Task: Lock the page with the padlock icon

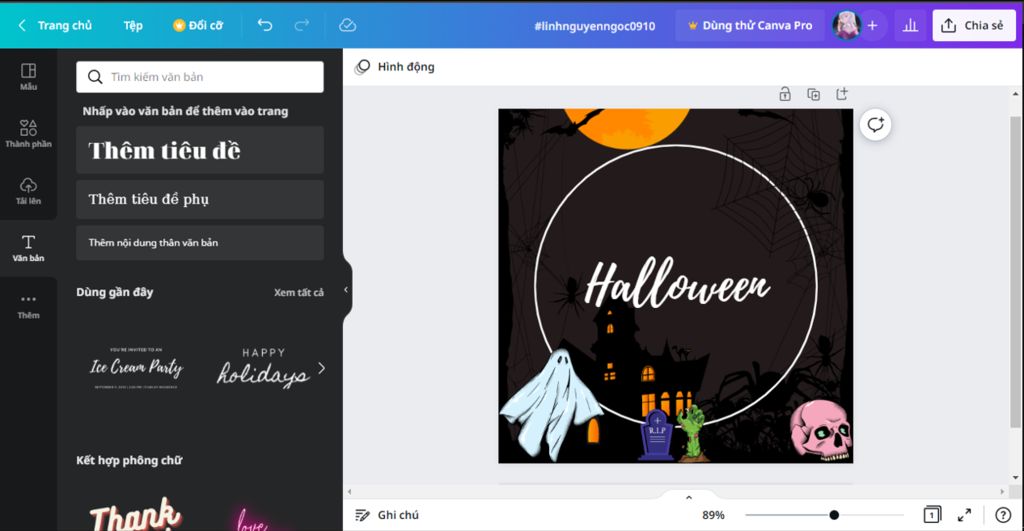Action: tap(785, 94)
